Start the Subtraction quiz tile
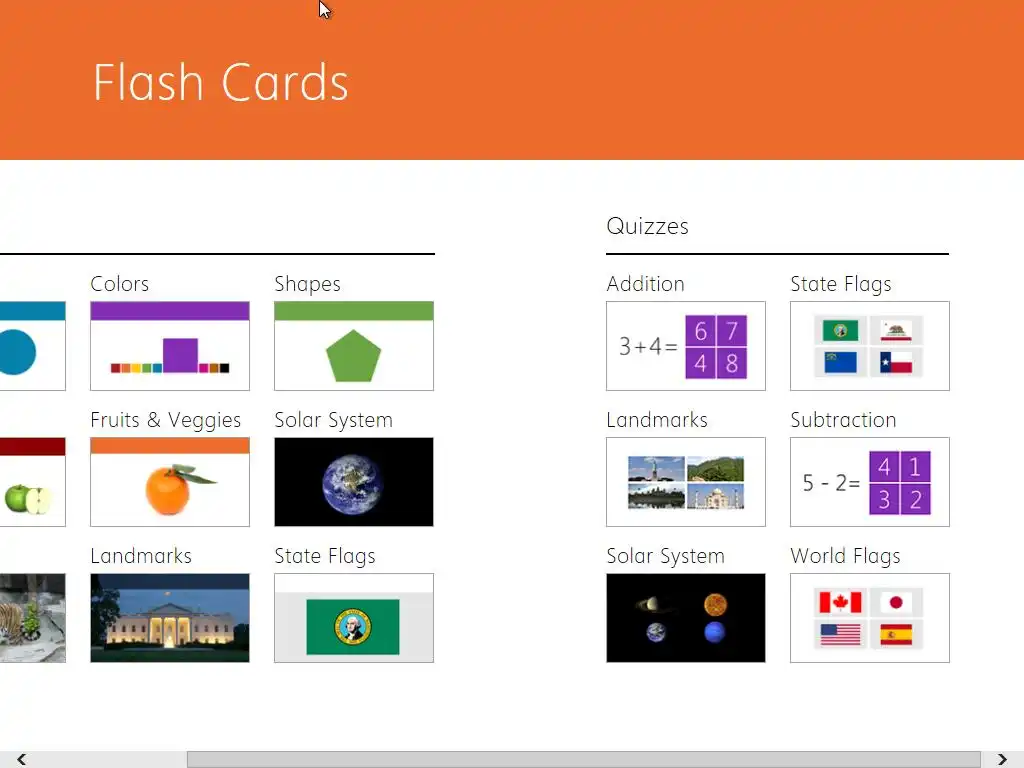This screenshot has height=768, width=1024. tap(870, 481)
